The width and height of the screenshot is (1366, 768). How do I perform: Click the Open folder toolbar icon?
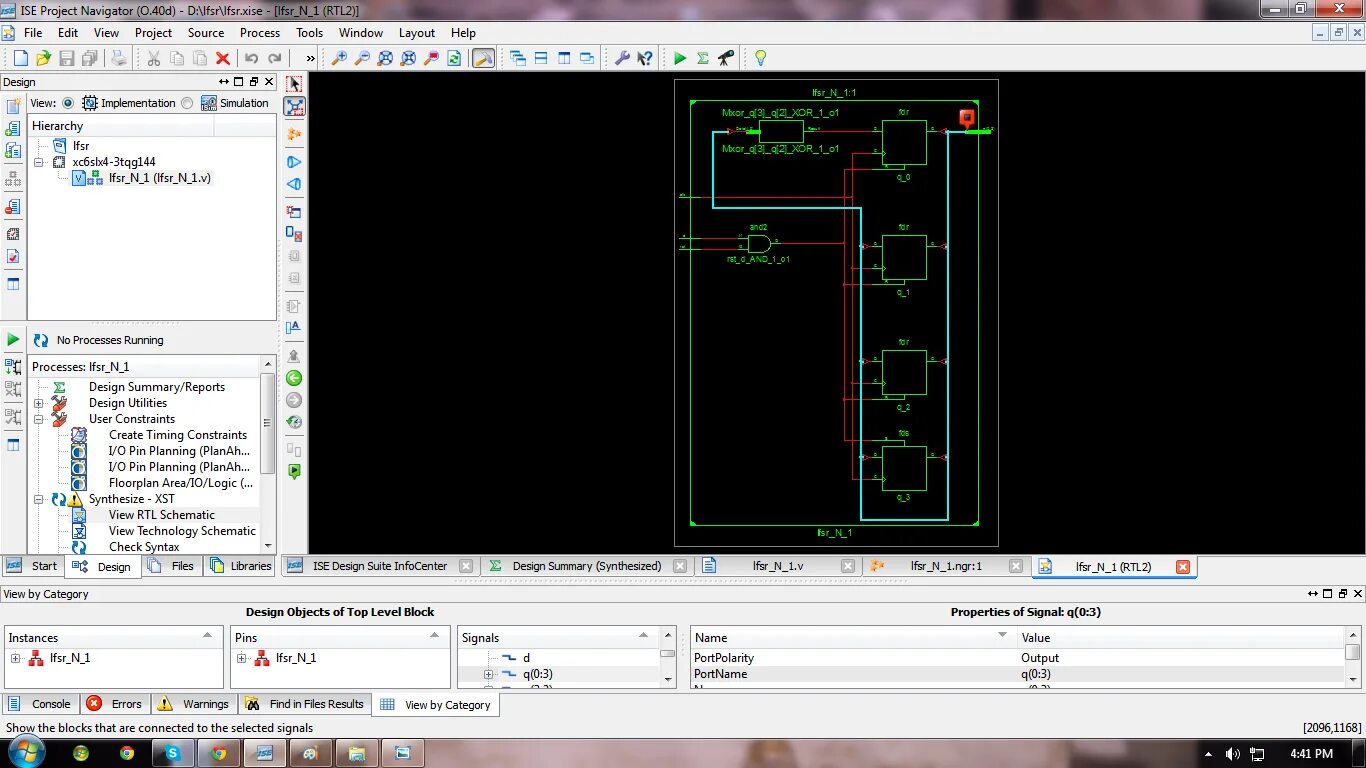point(43,58)
